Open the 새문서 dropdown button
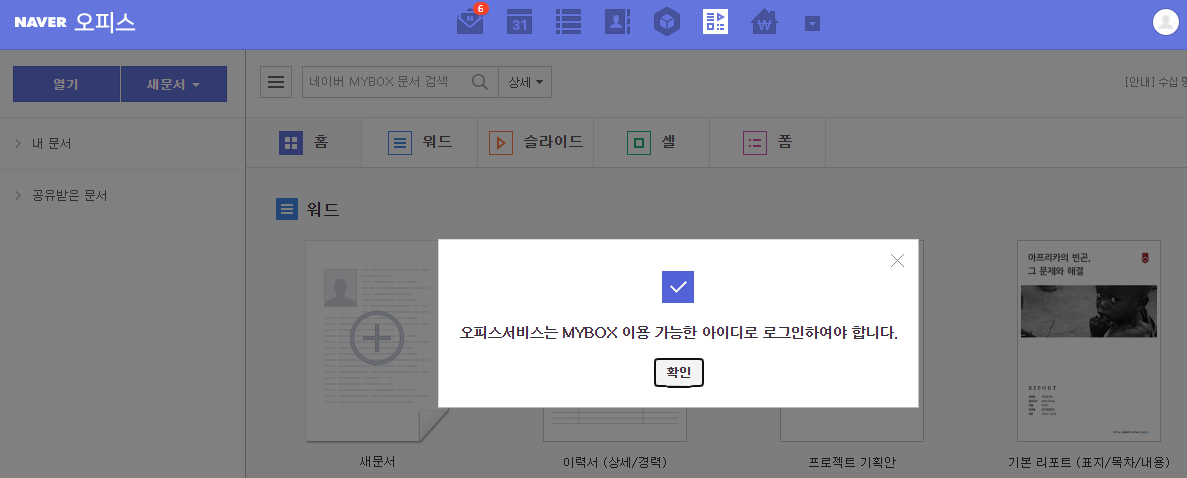 [x=174, y=84]
